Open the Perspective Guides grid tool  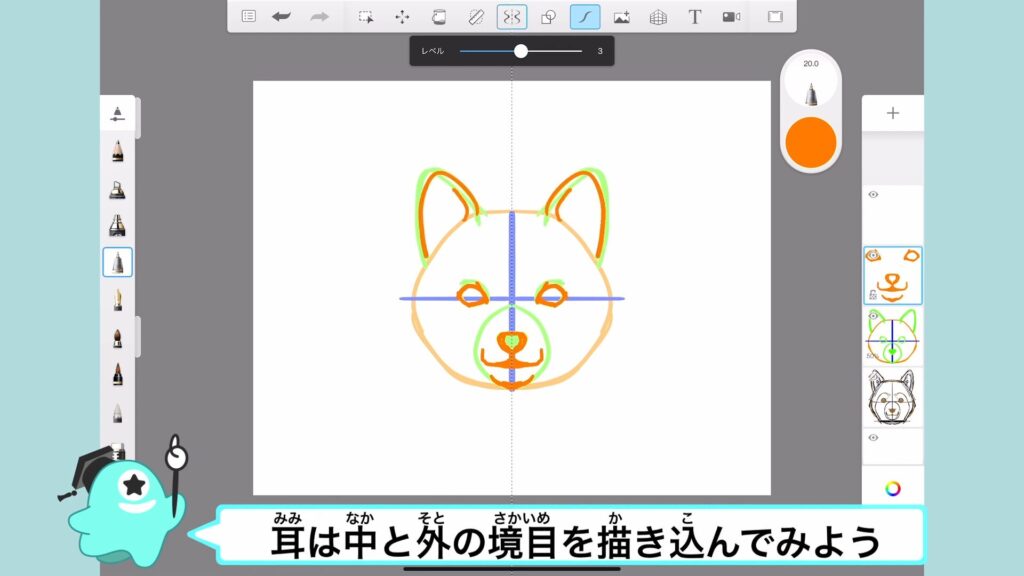pyautogui.click(x=658, y=16)
